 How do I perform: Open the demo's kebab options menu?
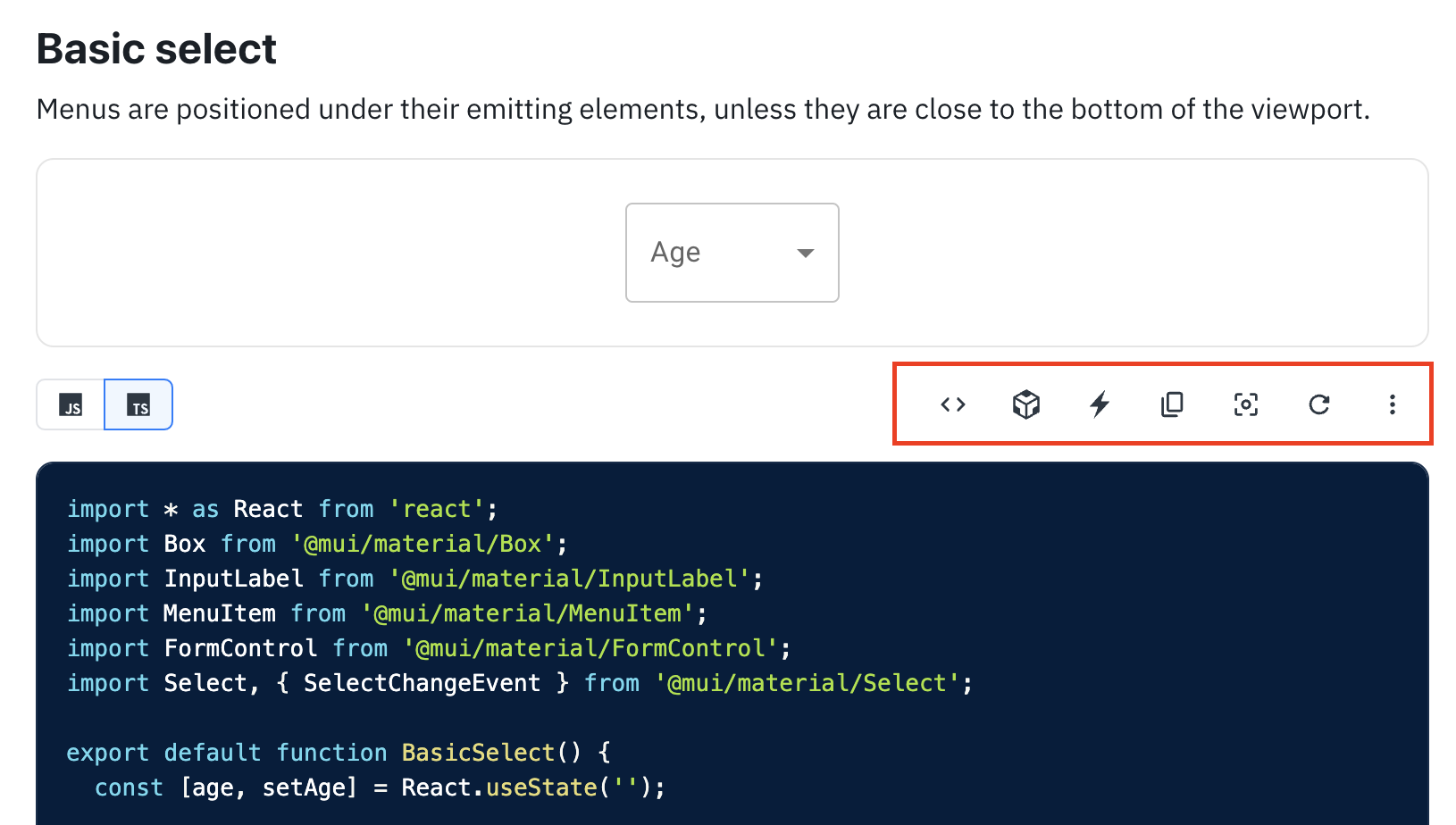pos(1393,404)
